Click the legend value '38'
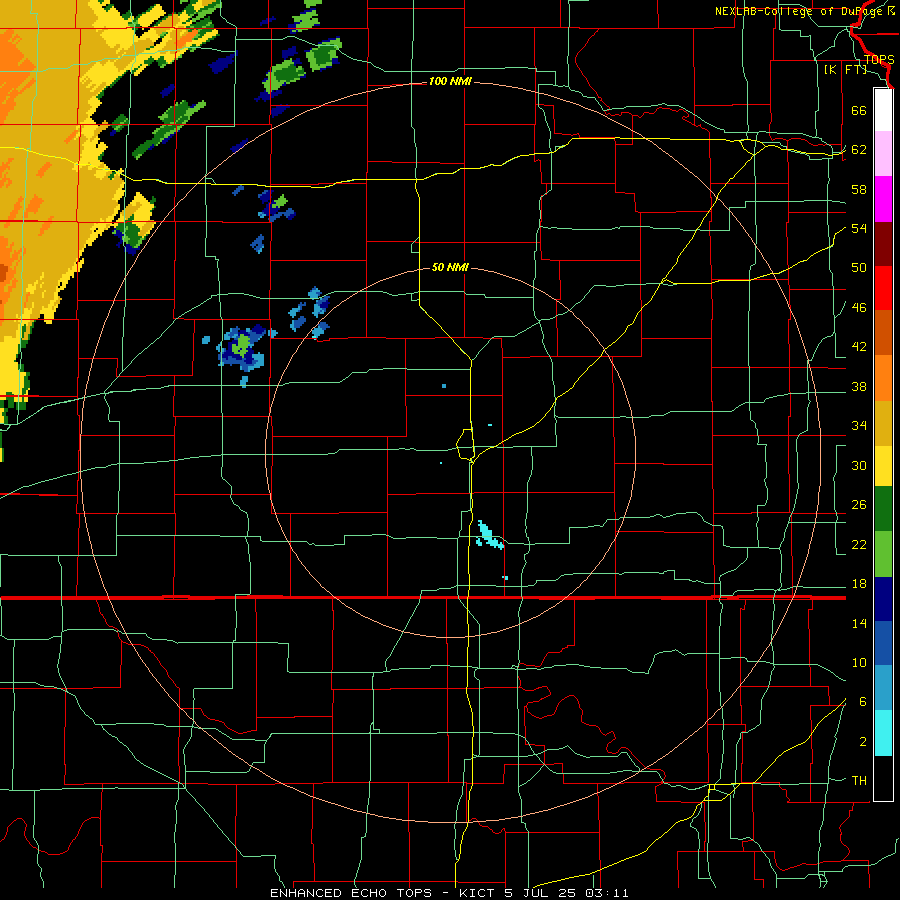 [x=859, y=387]
